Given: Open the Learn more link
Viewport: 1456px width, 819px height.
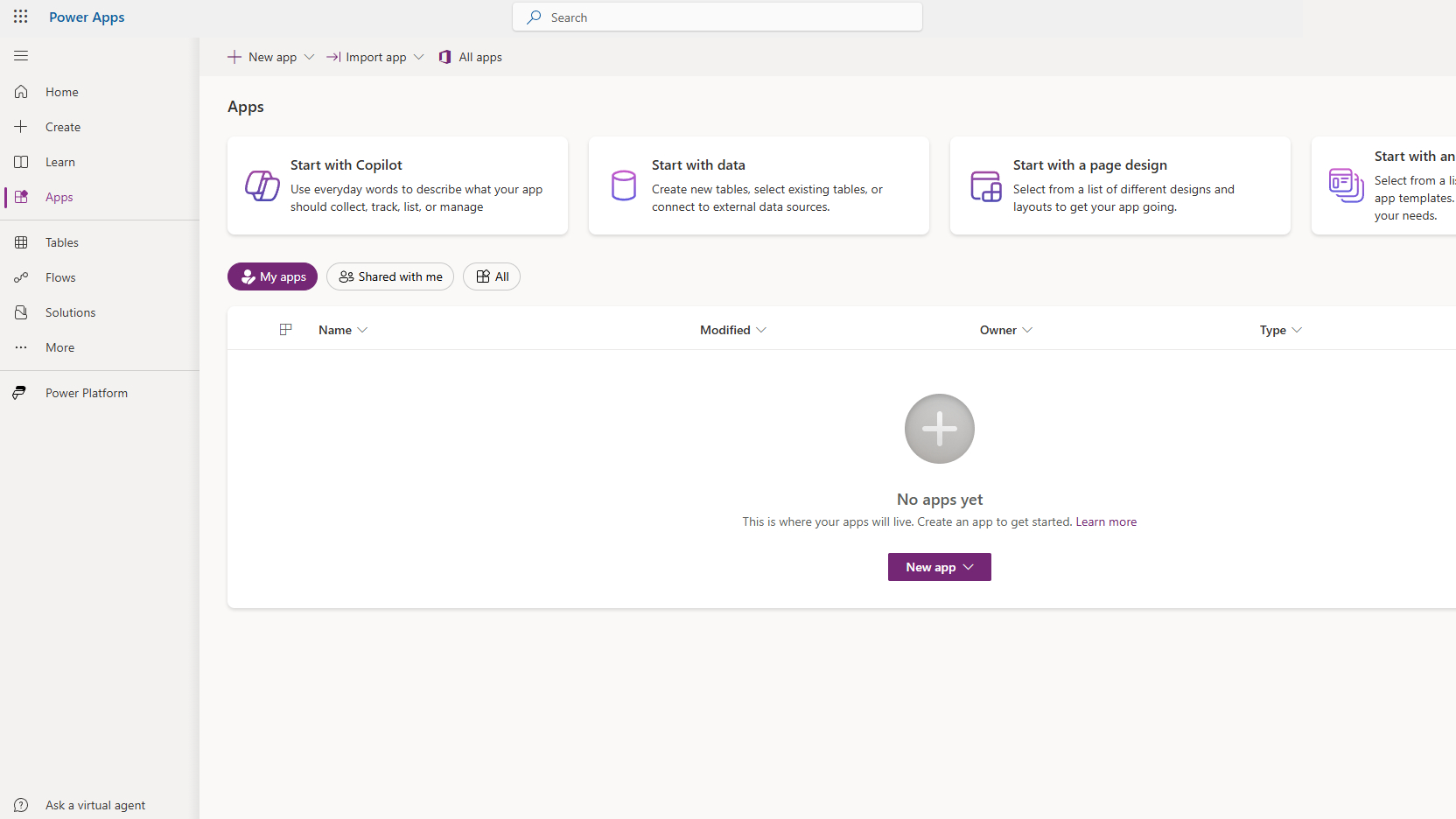Looking at the screenshot, I should [1106, 521].
